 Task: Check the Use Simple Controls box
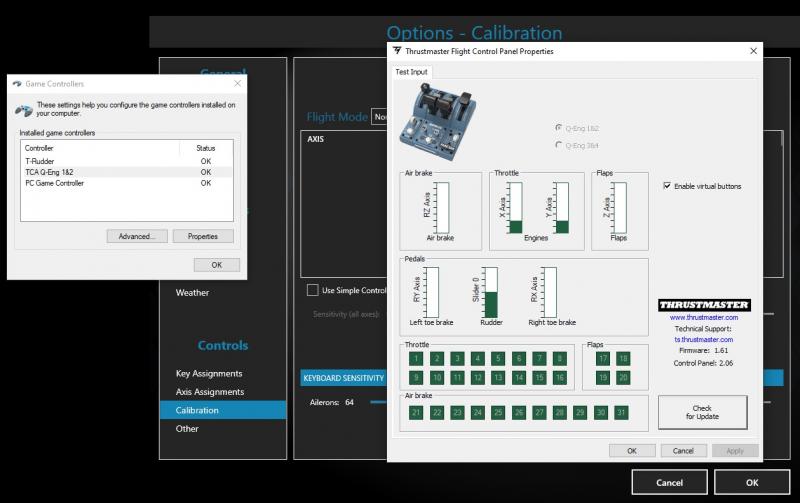312,290
